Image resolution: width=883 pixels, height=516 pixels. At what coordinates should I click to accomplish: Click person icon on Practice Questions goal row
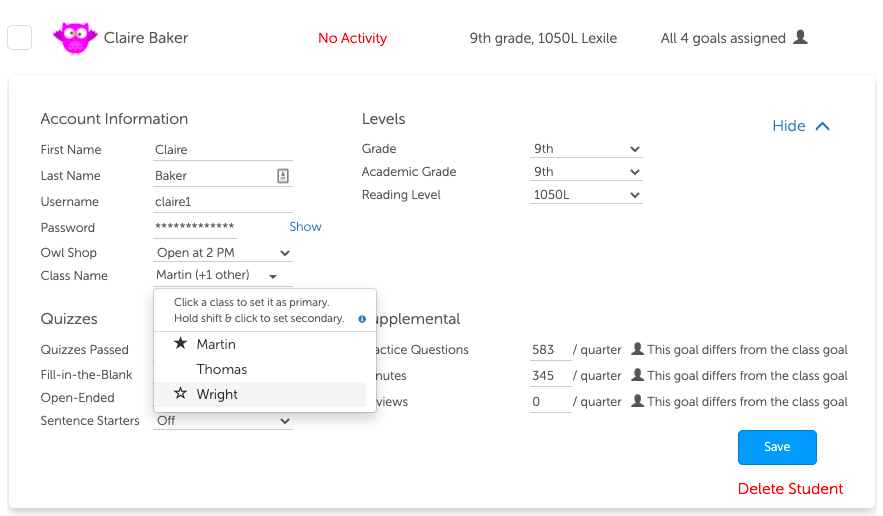(637, 349)
